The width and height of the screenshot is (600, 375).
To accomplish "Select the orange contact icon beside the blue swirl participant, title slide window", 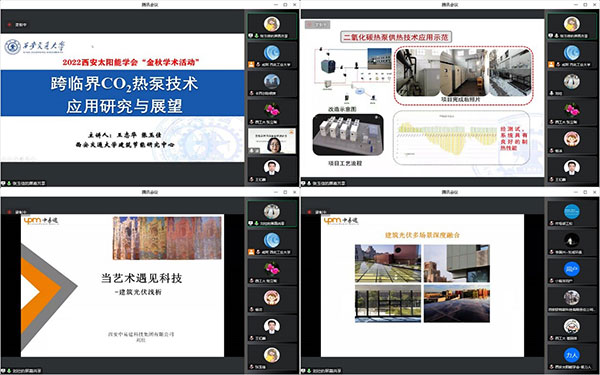I will (x=251, y=65).
